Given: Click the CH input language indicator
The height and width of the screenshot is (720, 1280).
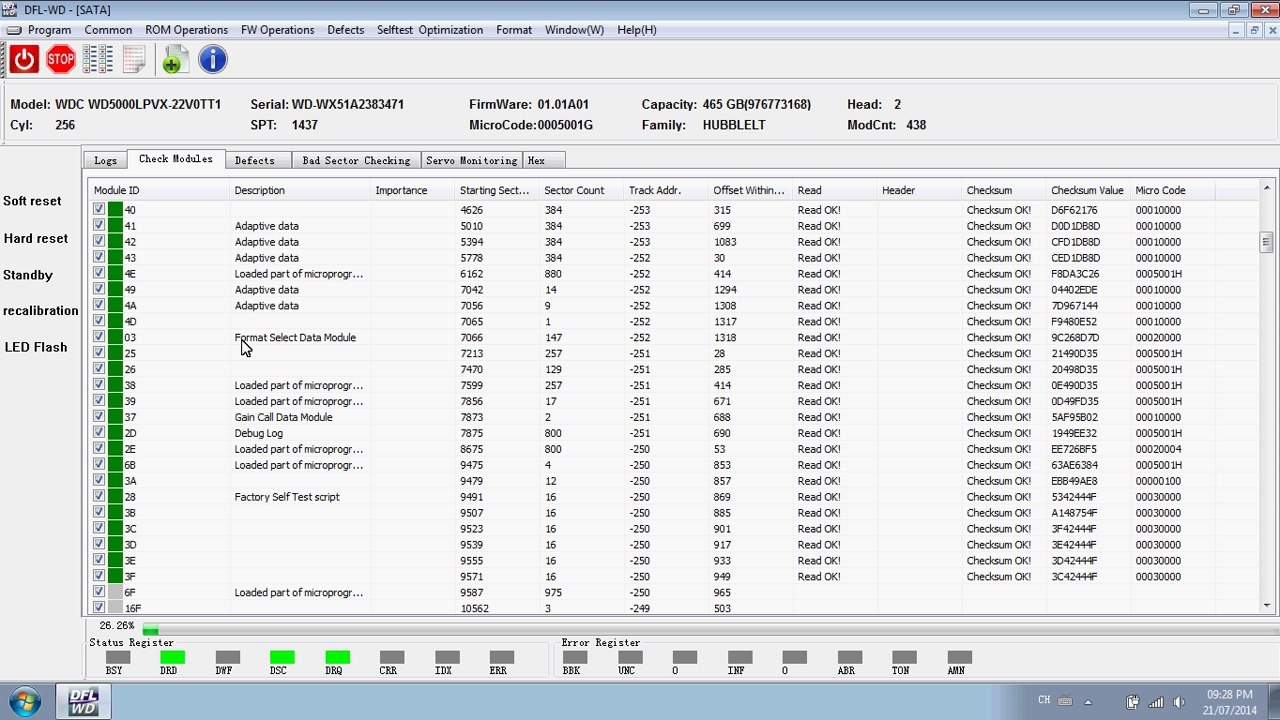Looking at the screenshot, I should [1044, 700].
